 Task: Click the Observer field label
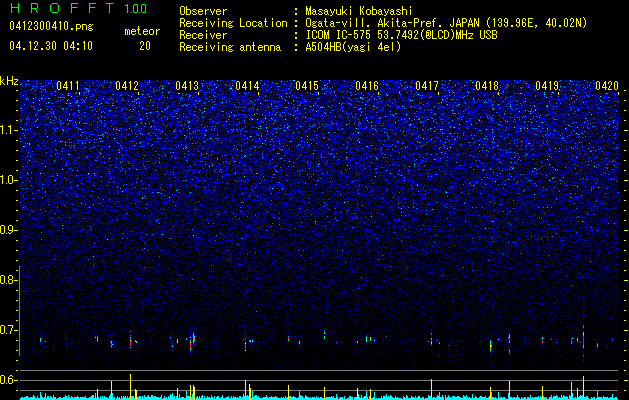(x=203, y=11)
